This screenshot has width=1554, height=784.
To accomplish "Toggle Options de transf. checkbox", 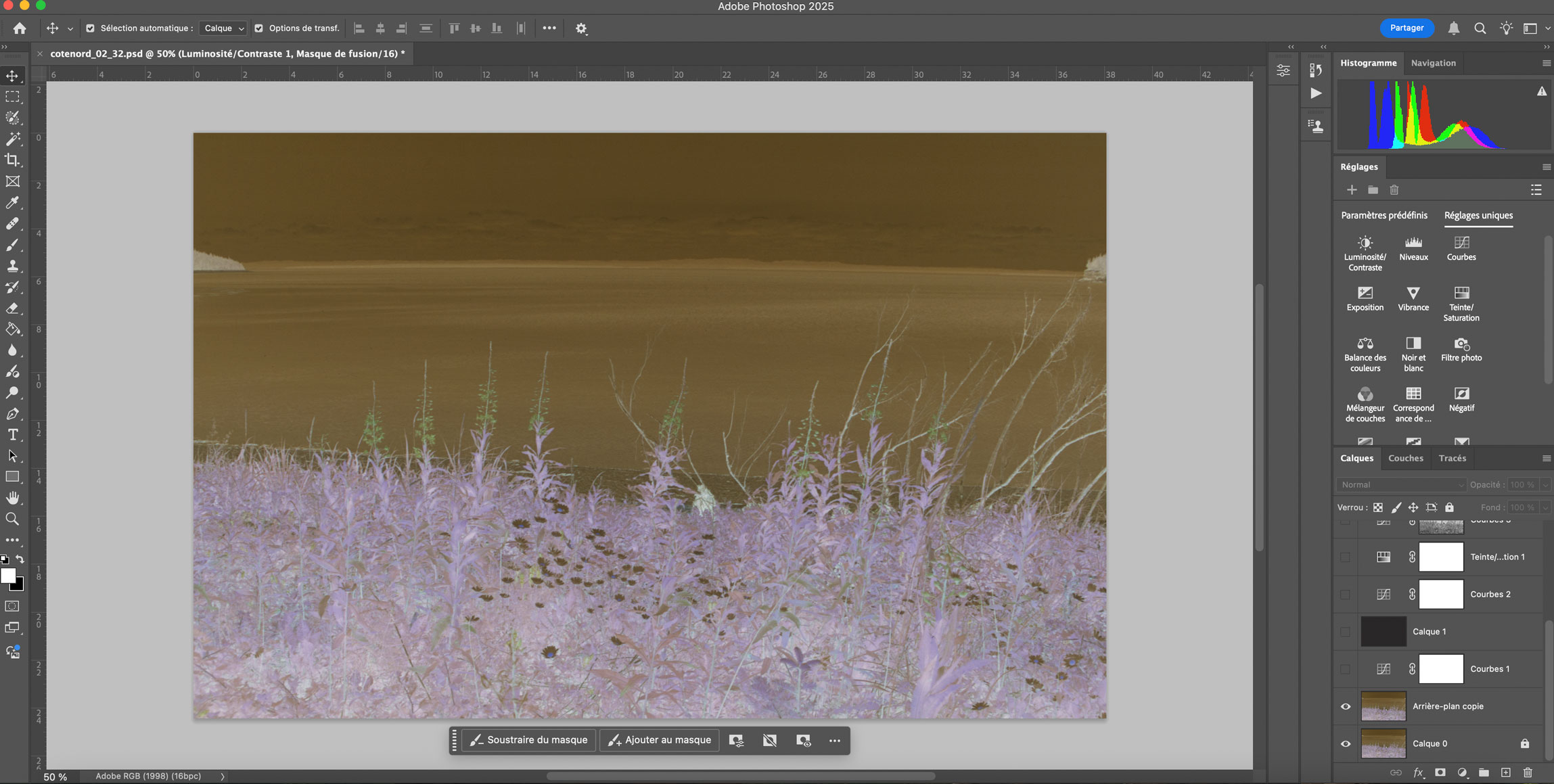I will 258,28.
